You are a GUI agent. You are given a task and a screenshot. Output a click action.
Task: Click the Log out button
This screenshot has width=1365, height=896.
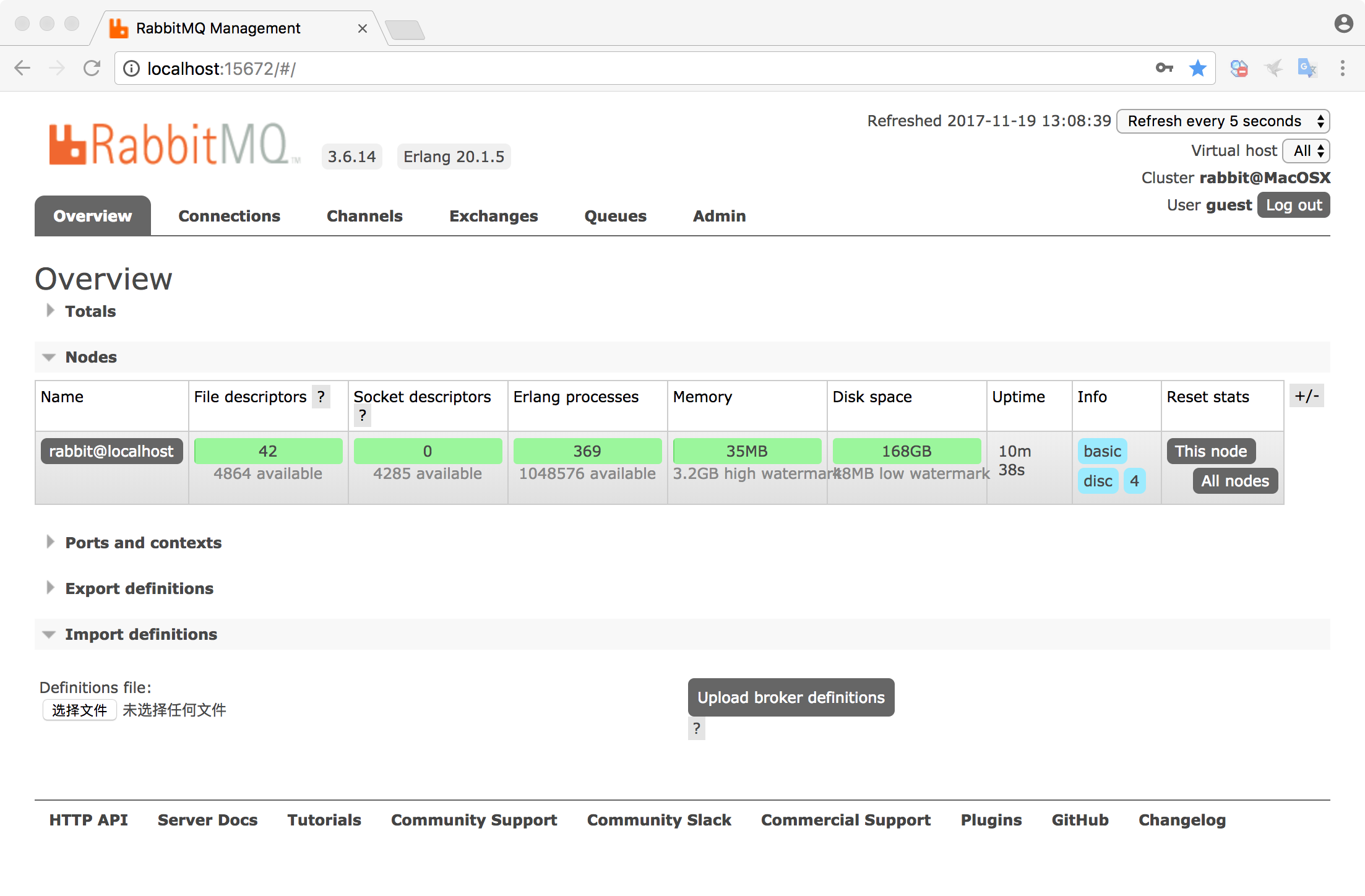pos(1294,205)
